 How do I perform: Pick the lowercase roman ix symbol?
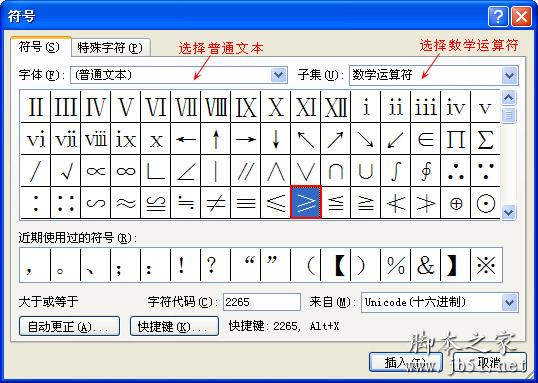click(x=126, y=139)
